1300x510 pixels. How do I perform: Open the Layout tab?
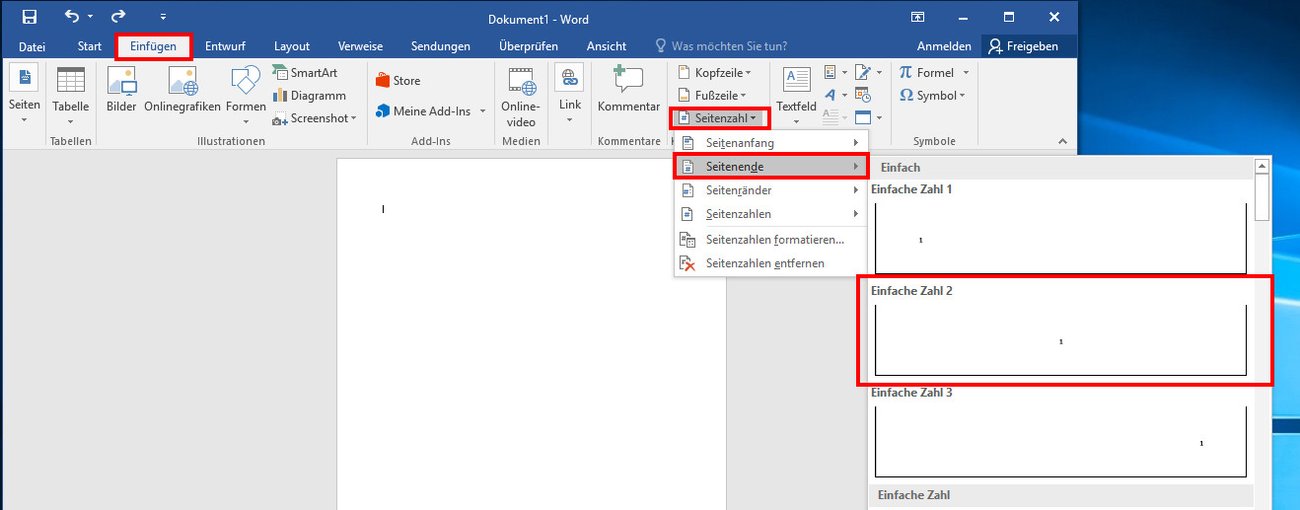pyautogui.click(x=292, y=46)
